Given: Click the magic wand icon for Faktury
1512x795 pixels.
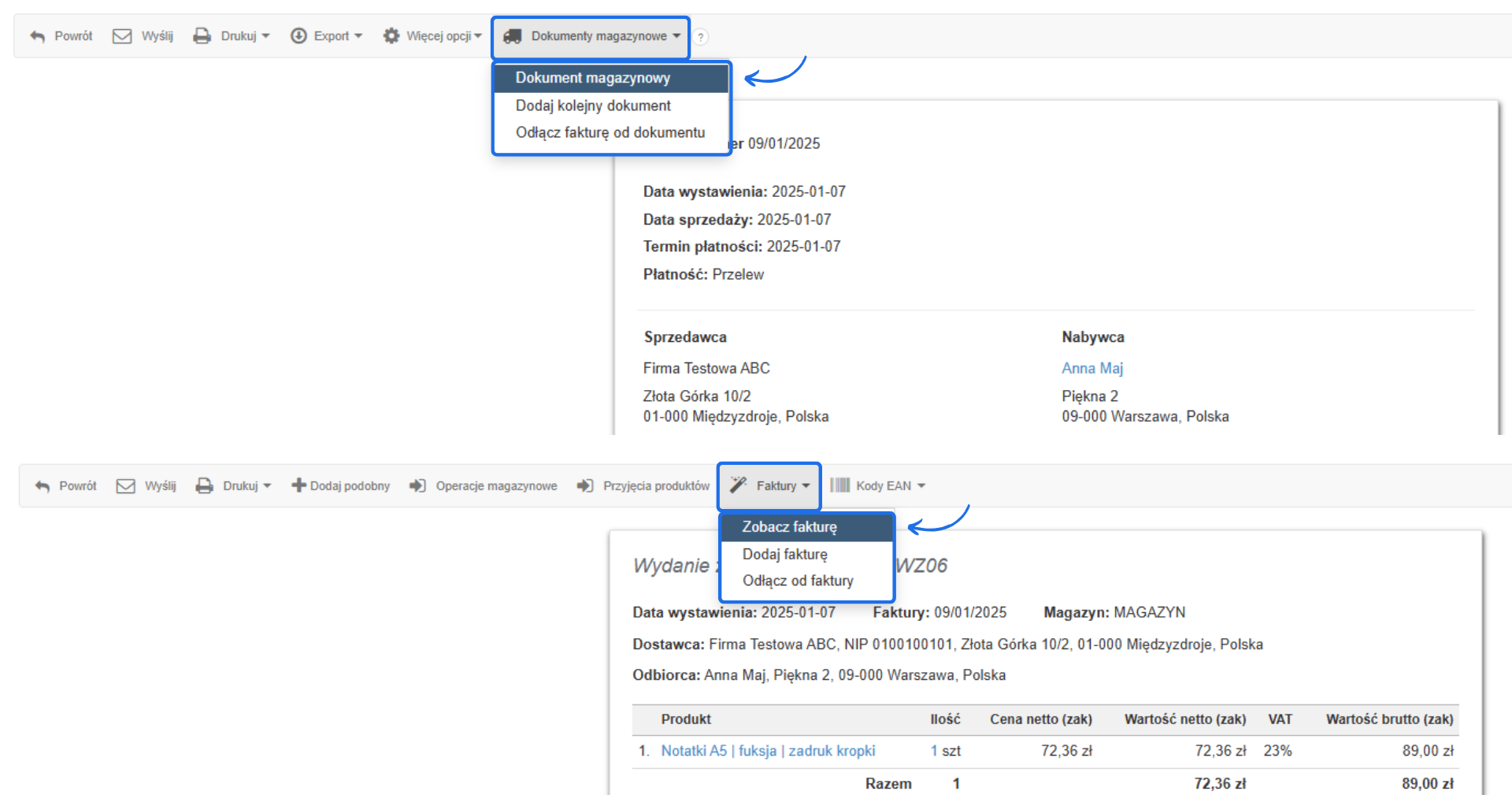Looking at the screenshot, I should pyautogui.click(x=738, y=485).
